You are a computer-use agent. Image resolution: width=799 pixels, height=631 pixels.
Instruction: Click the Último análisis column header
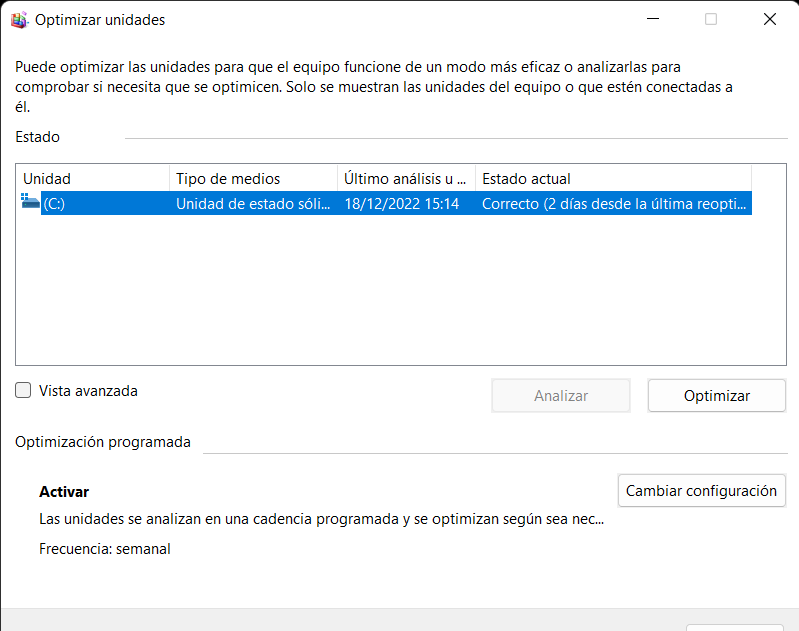(x=406, y=178)
